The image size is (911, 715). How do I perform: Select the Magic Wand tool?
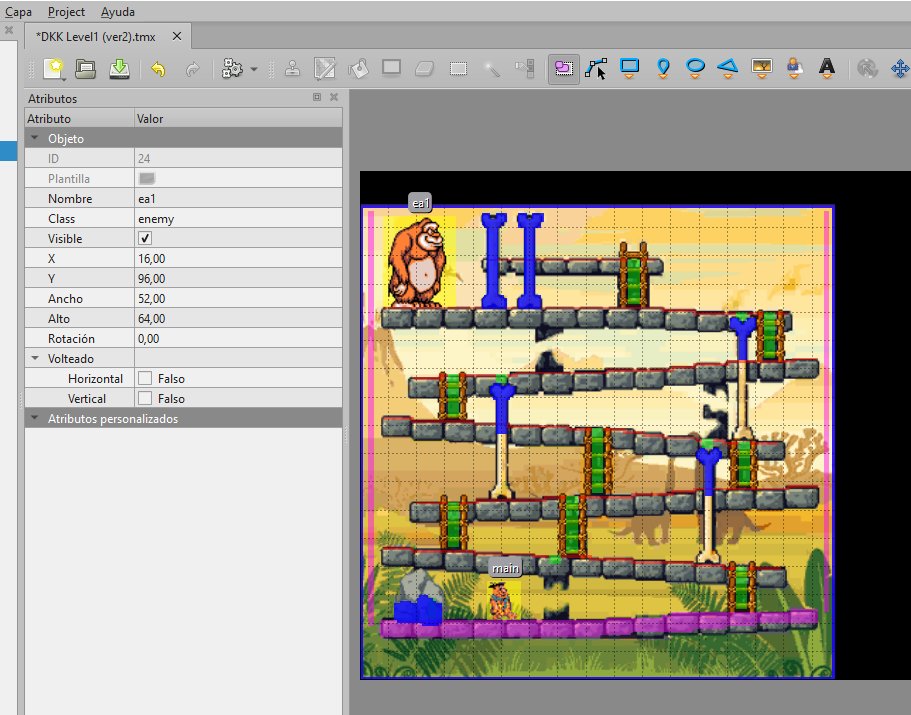(x=492, y=69)
